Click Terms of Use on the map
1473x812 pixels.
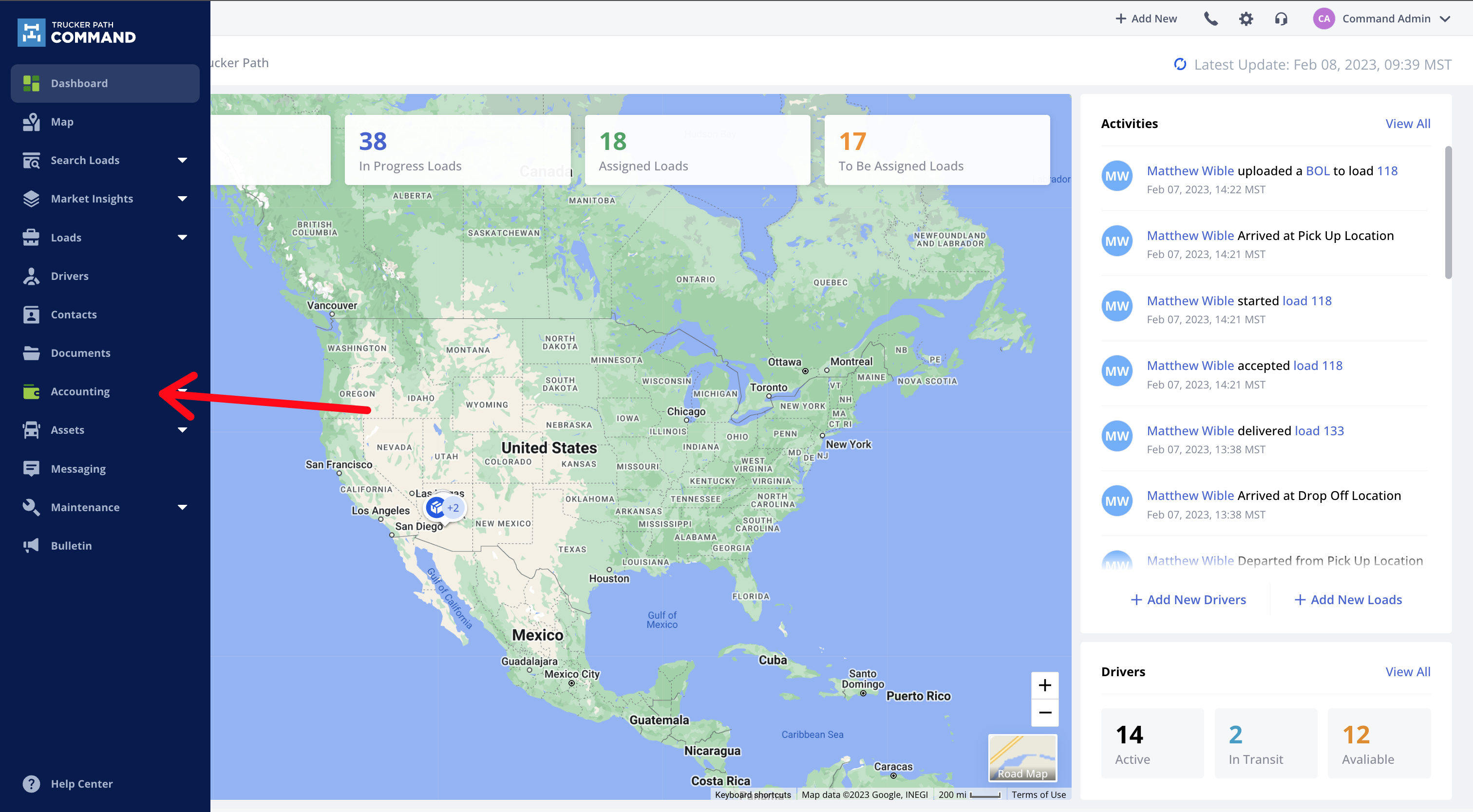(1039, 794)
